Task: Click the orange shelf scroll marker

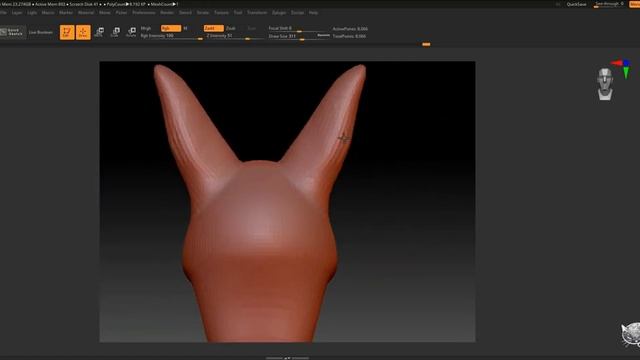Action: click(x=426, y=44)
